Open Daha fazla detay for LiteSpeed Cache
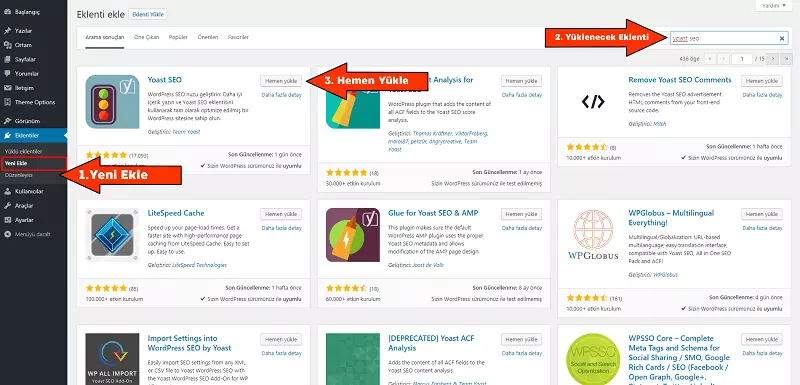The width and height of the screenshot is (800, 385). pos(282,228)
